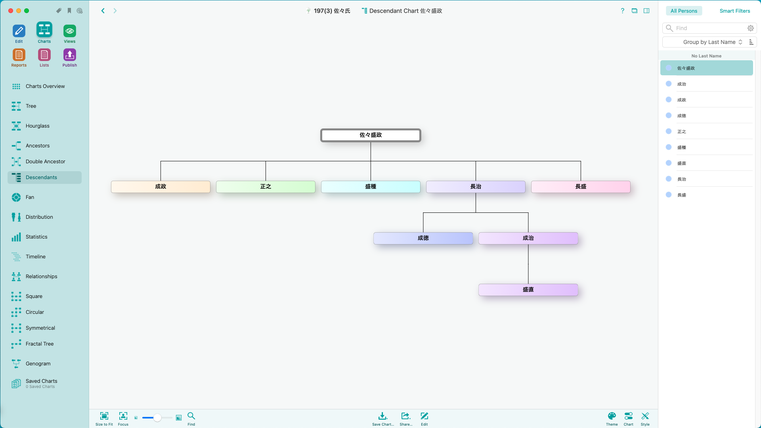The width and height of the screenshot is (761, 428).
Task: Select the Statistics chart type
Action: [45, 237]
